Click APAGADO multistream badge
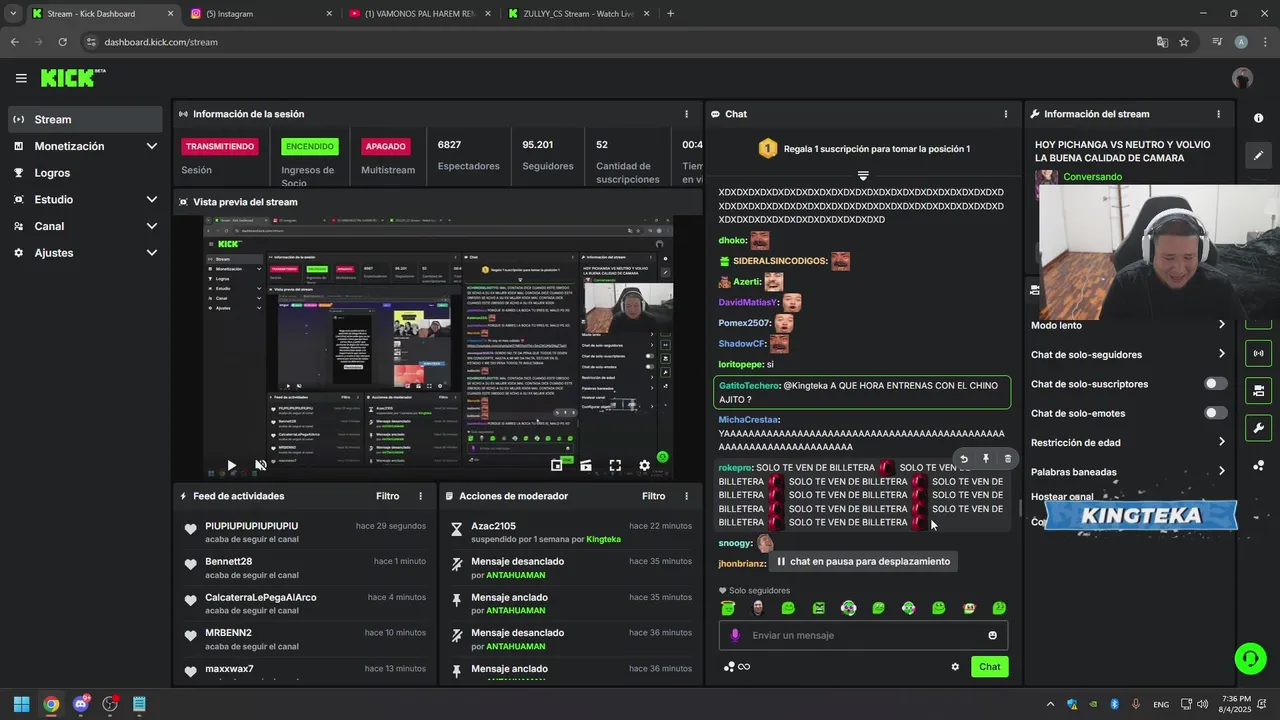This screenshot has width=1280, height=720. click(x=385, y=146)
